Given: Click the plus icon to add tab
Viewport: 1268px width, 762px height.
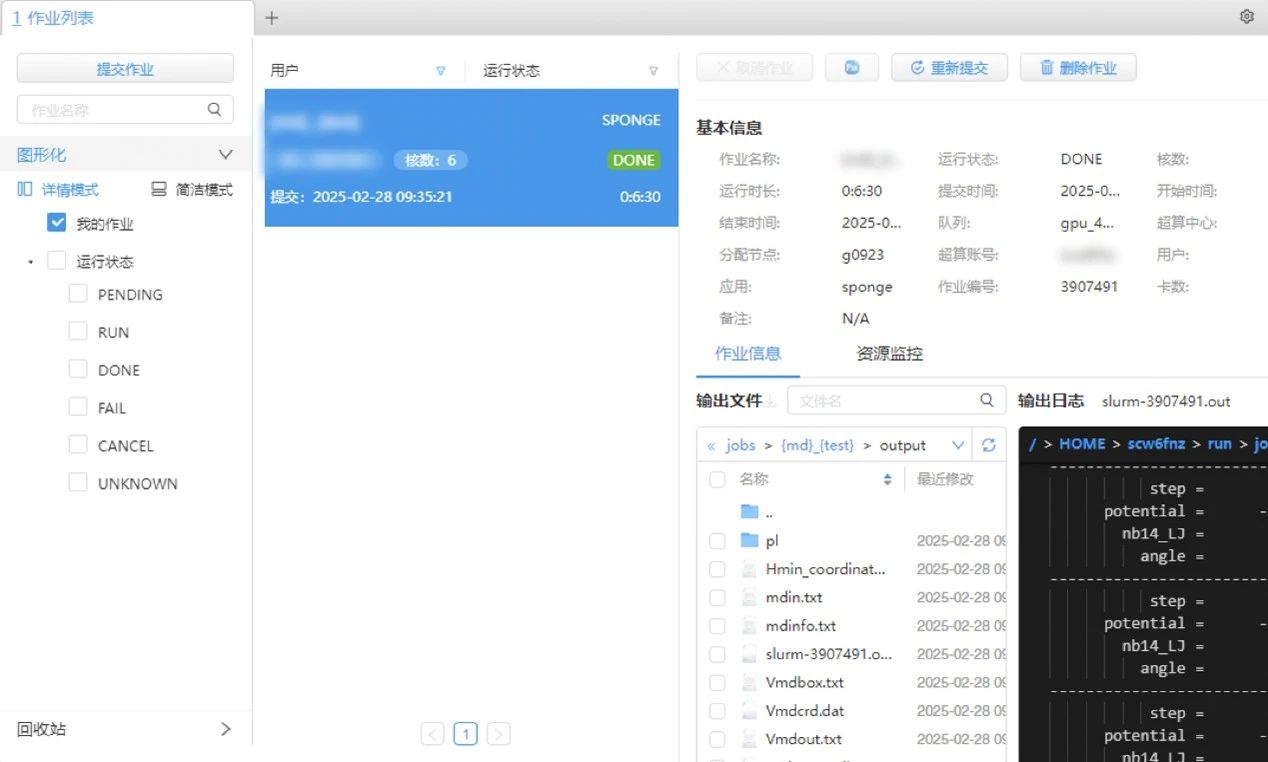Looking at the screenshot, I should point(272,18).
